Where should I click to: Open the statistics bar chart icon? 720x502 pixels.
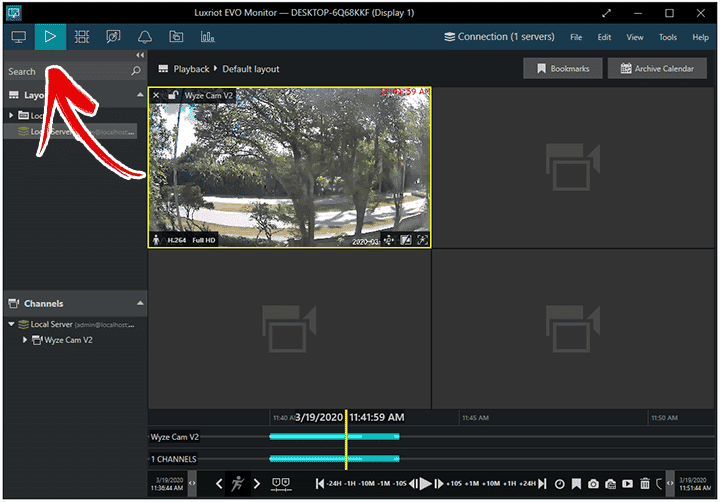208,37
